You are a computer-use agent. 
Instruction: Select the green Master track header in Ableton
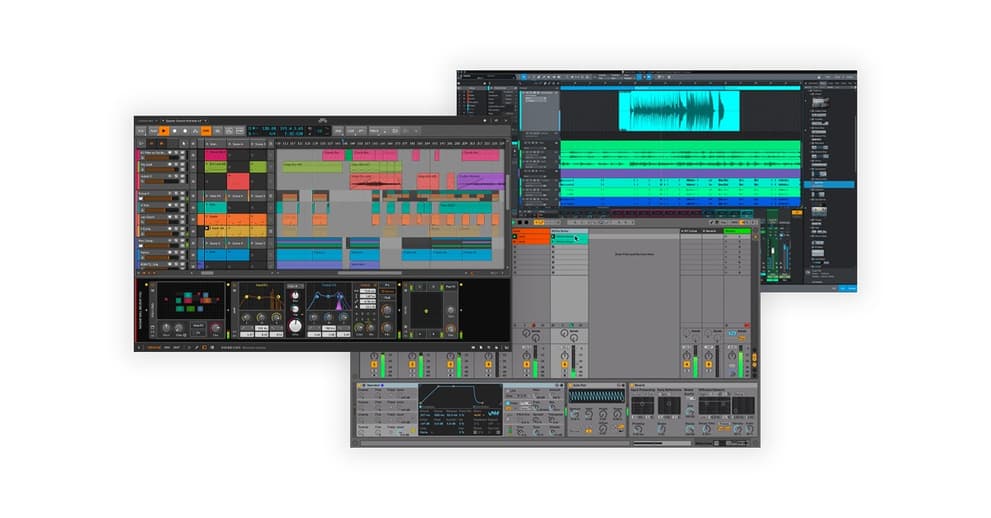tap(737, 231)
